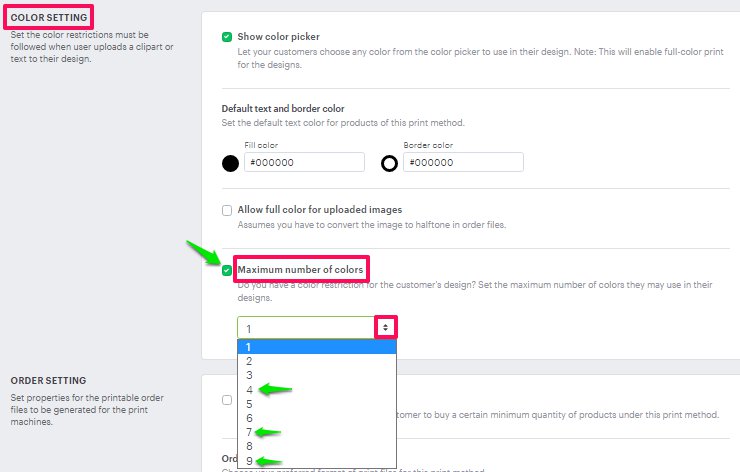Viewport: 740px width, 472px height.
Task: Click the Border color hex input field
Action: [x=463, y=162]
